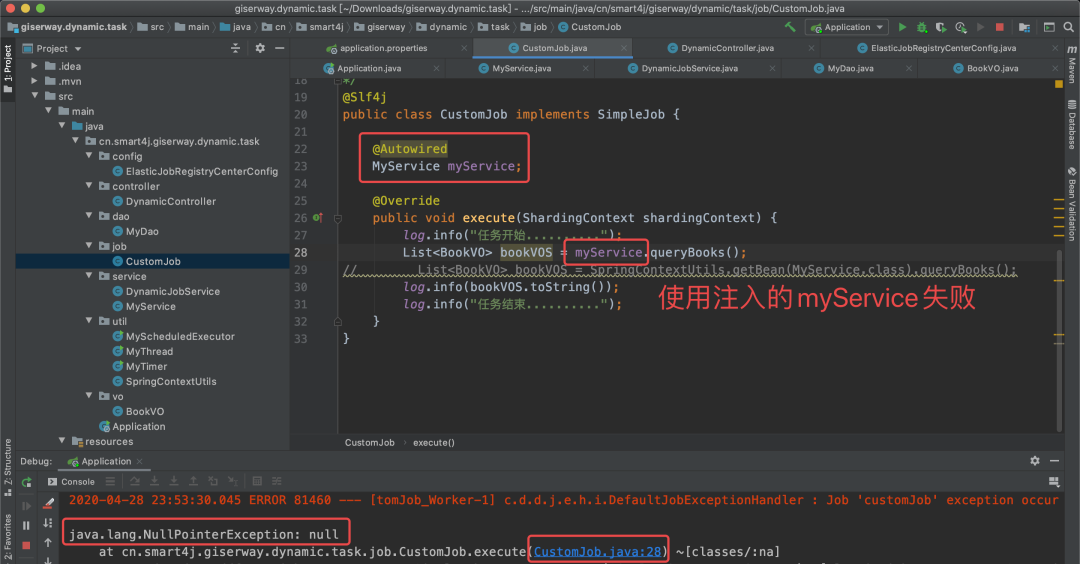The image size is (1080, 564).
Task: Click the Run to Cursor icon
Action: click(233, 481)
